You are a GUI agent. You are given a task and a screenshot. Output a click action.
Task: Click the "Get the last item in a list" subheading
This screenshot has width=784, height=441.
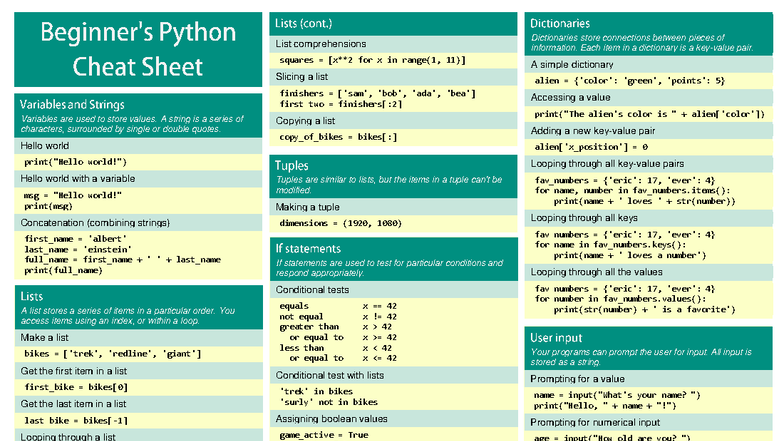pos(74,404)
